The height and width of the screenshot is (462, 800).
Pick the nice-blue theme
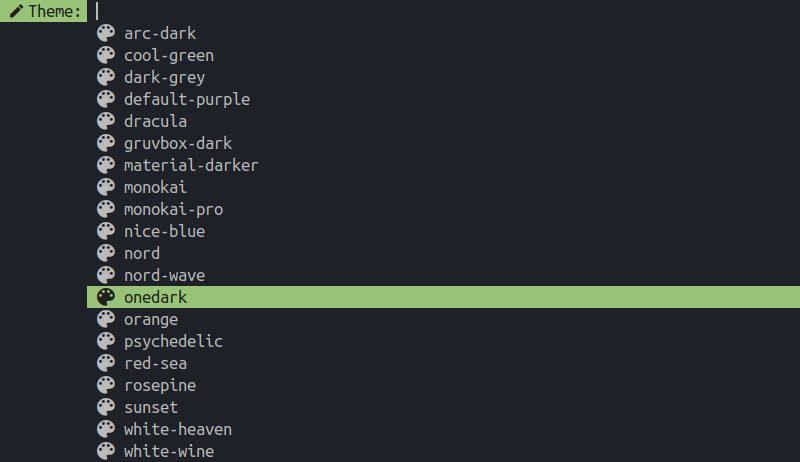tap(443, 231)
